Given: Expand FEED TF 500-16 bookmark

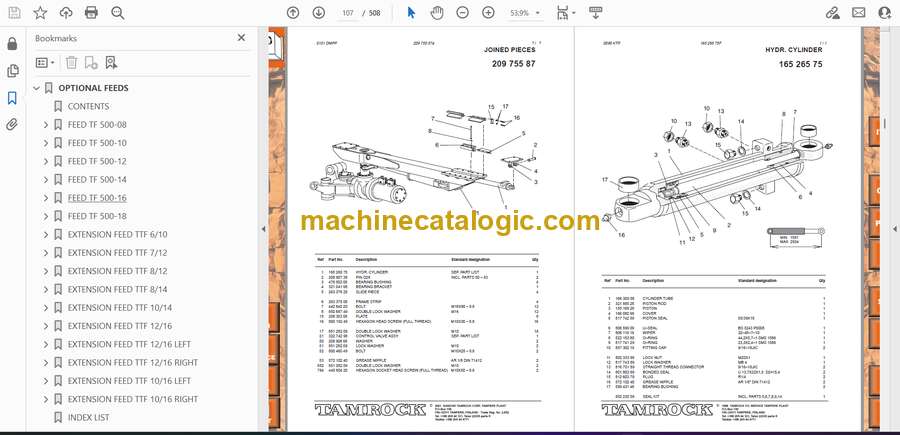Looking at the screenshot, I should click(46, 198).
